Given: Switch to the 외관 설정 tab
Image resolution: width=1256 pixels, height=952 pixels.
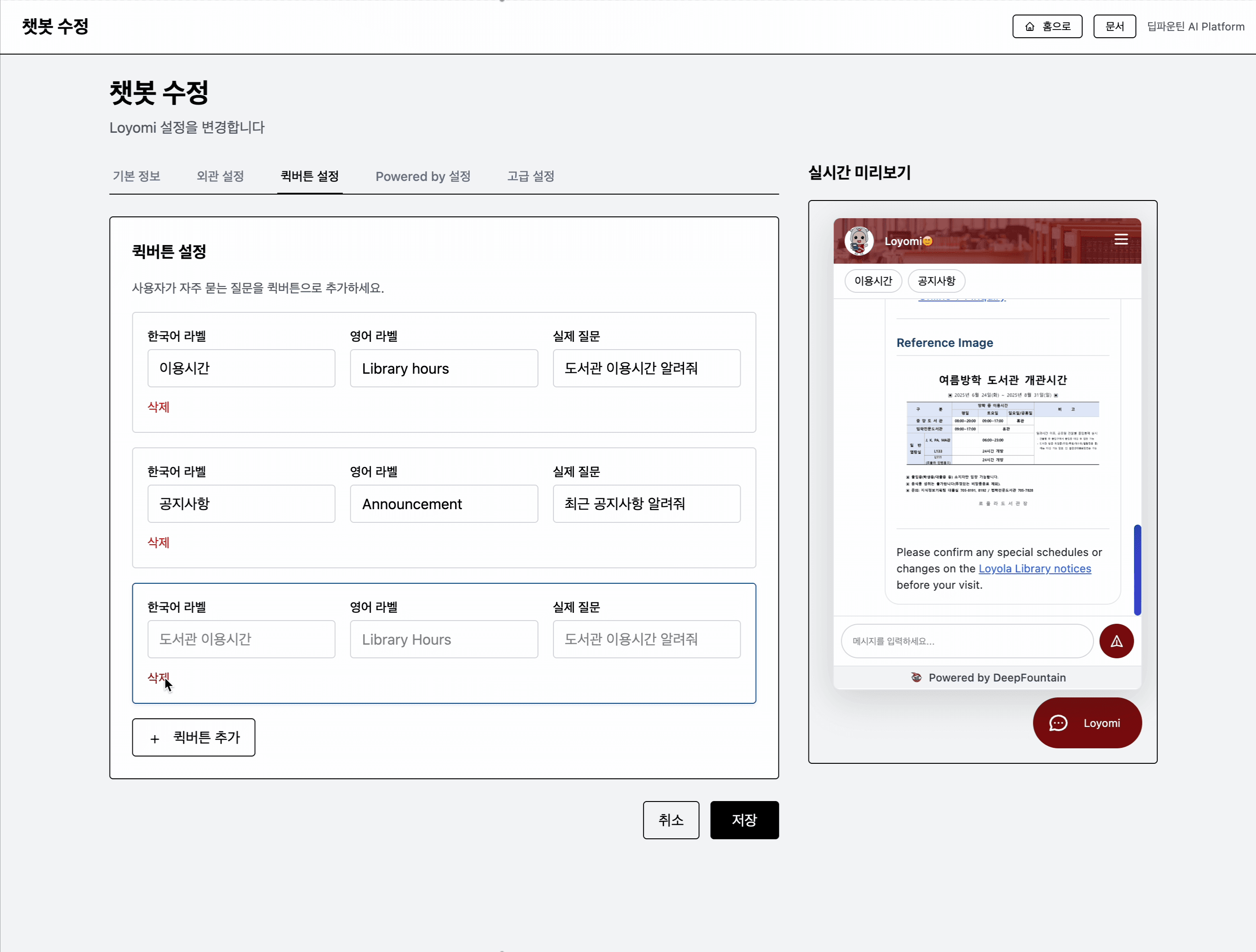Looking at the screenshot, I should [220, 176].
